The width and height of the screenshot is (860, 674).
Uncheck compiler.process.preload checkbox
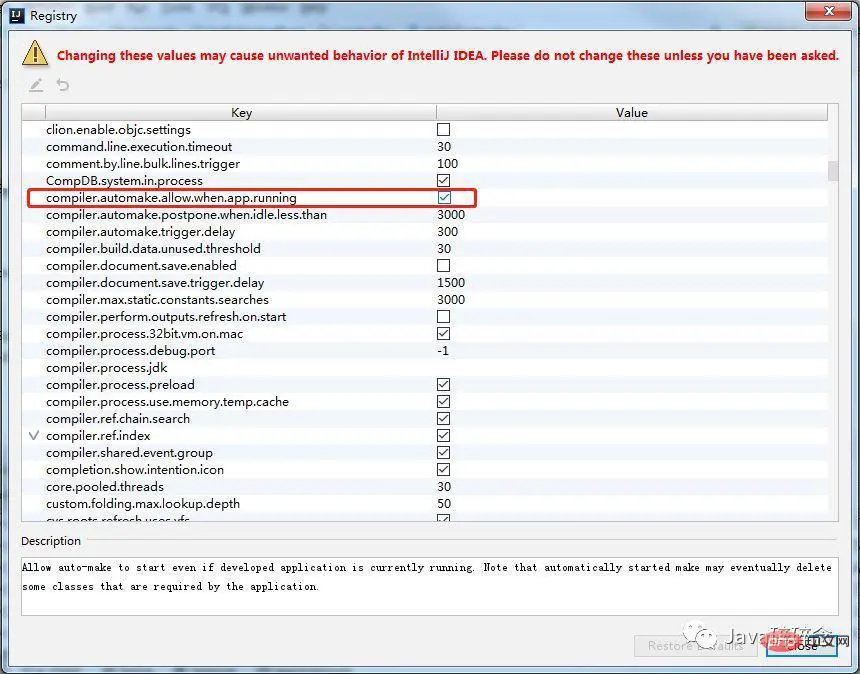[443, 384]
